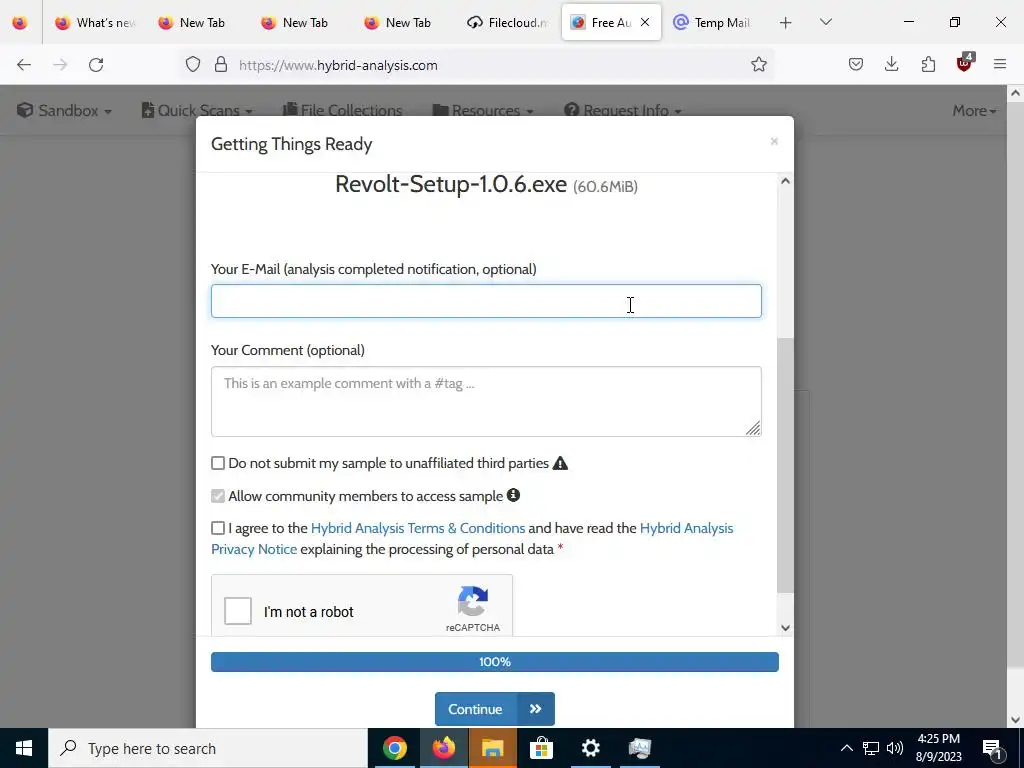The image size is (1024, 768).
Task: Open the downloads panel
Action: click(x=891, y=64)
